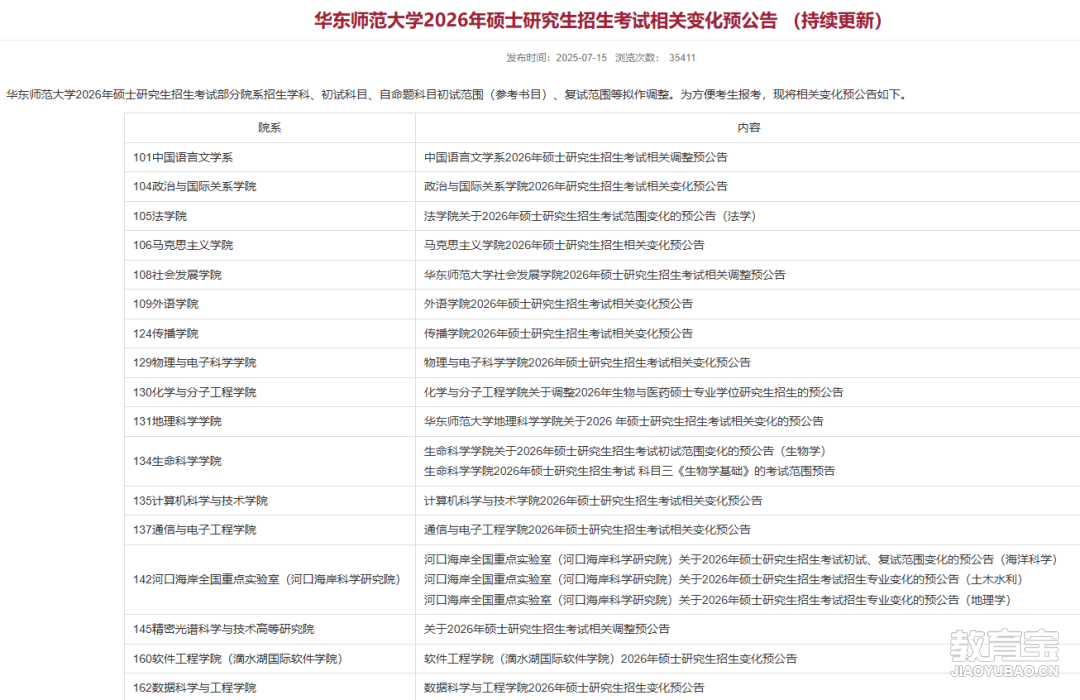This screenshot has width=1080, height=700.
Task: Select the 104政治与国际关系学院 cell
Action: [269, 186]
